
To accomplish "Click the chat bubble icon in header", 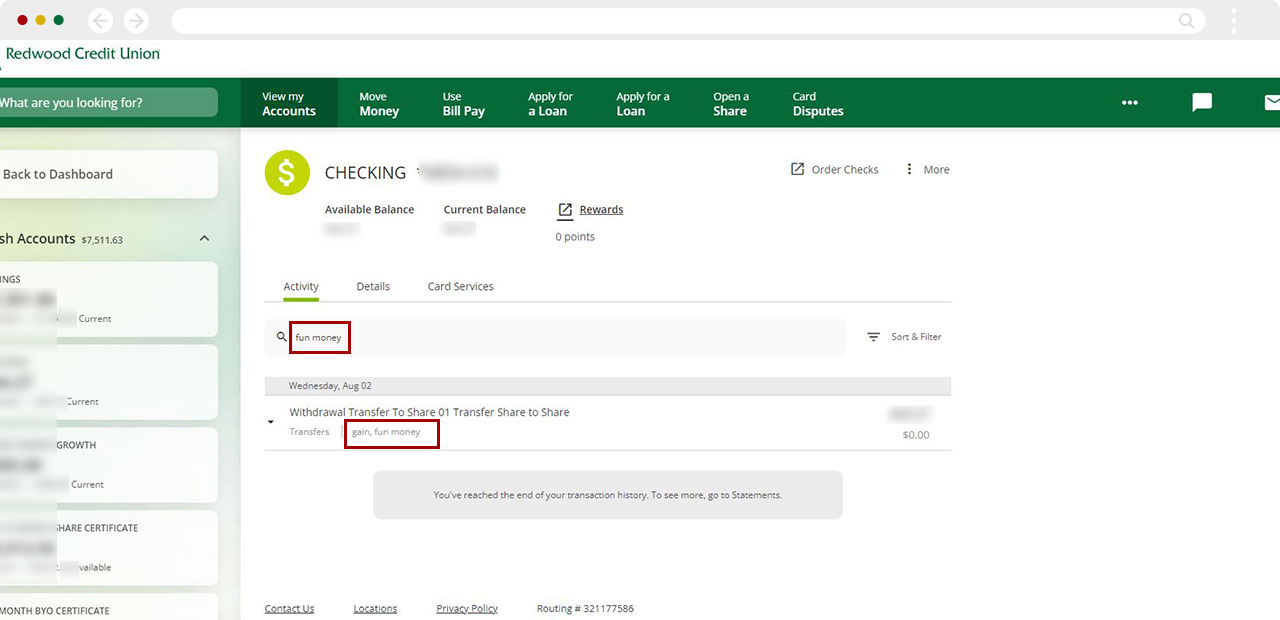I will 1202,103.
